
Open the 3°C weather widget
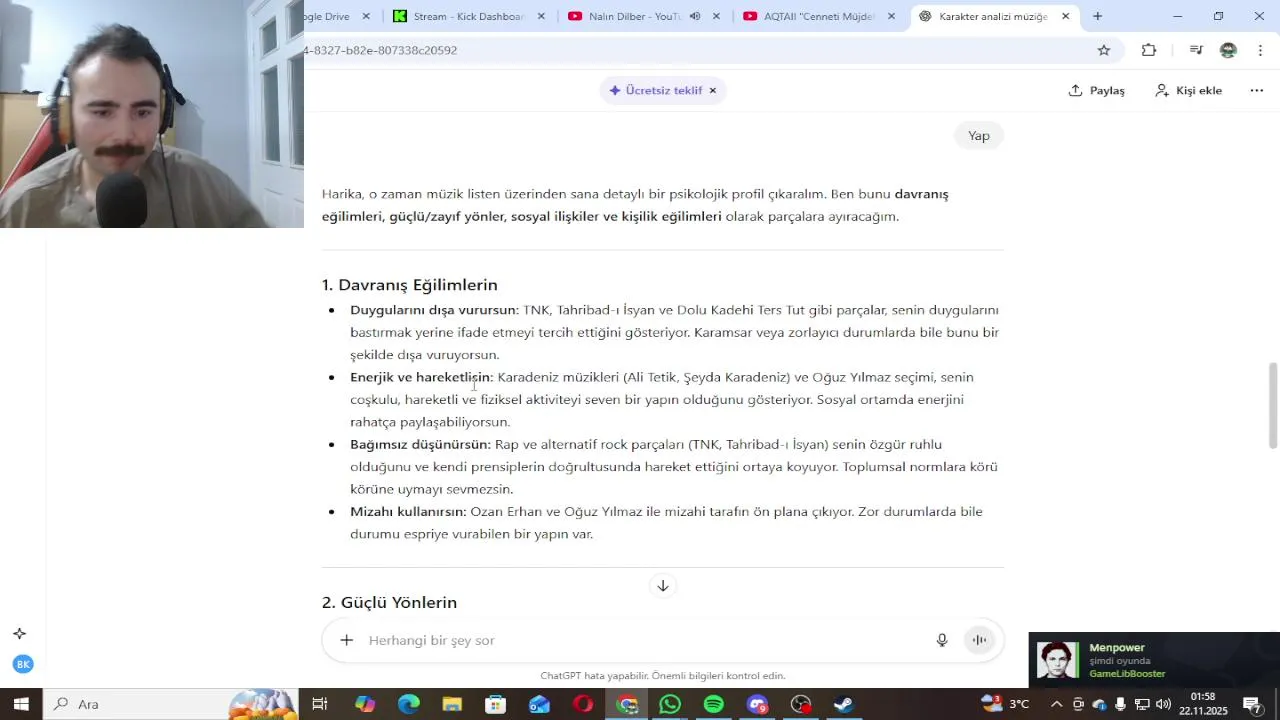click(1006, 704)
